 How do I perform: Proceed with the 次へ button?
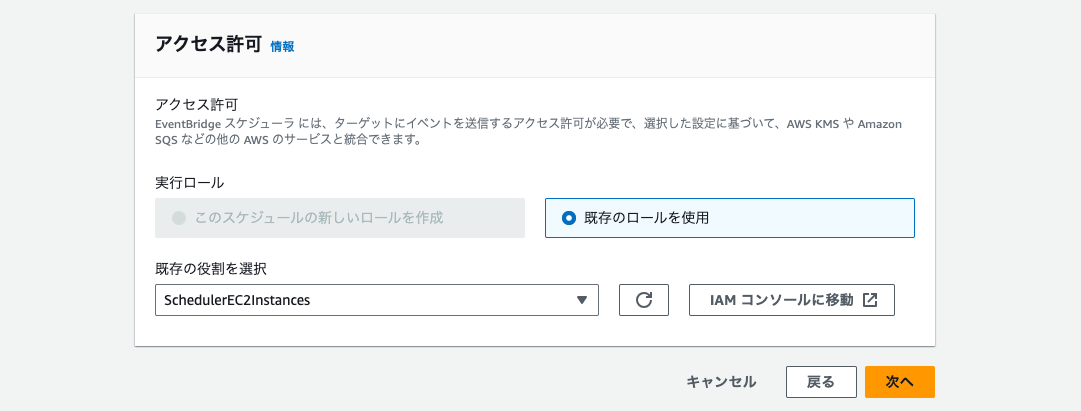pyautogui.click(x=900, y=382)
